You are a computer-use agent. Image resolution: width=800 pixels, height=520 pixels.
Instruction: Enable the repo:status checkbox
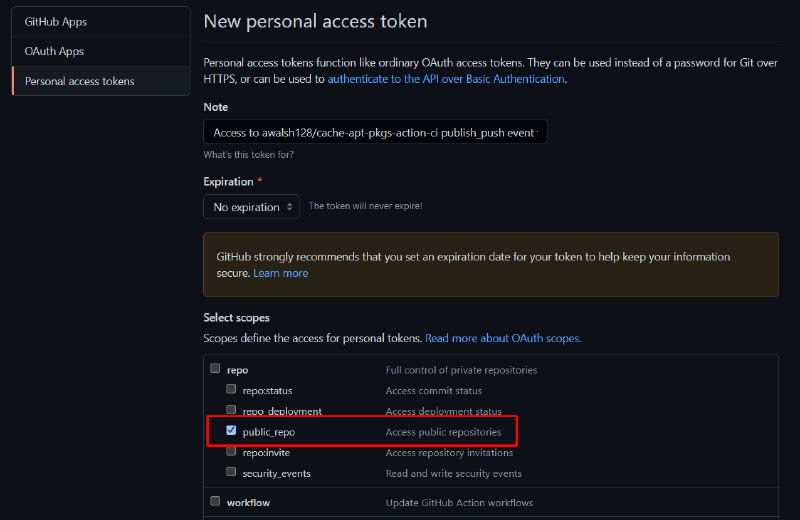click(231, 389)
